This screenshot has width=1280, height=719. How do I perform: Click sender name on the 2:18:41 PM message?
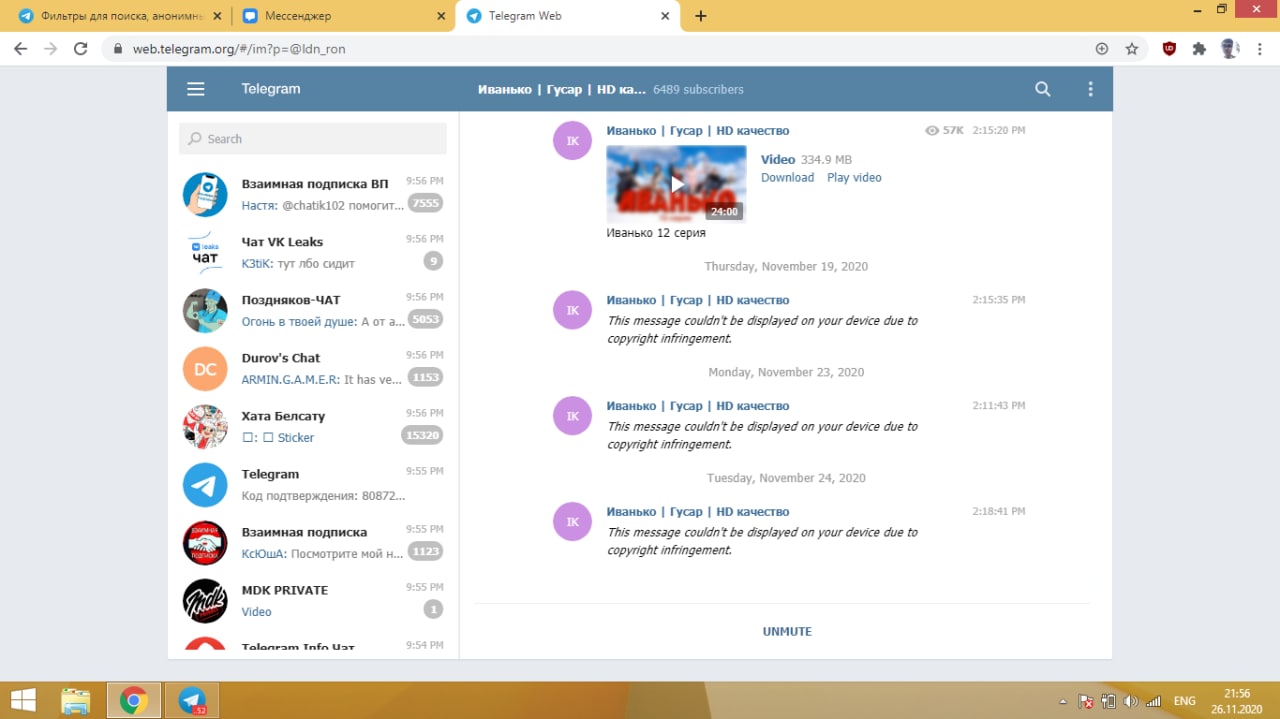click(698, 512)
